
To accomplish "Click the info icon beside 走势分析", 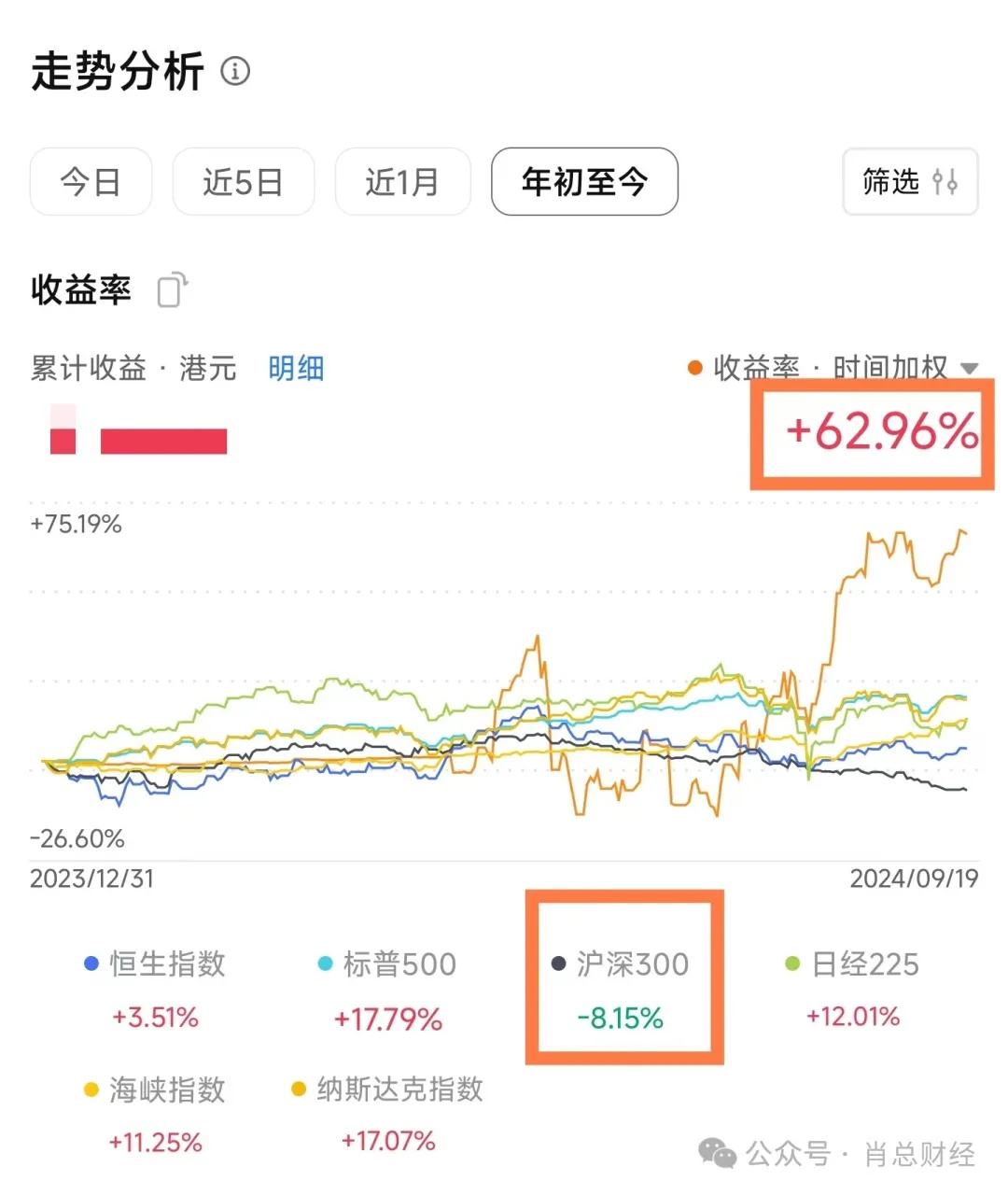I will pyautogui.click(x=235, y=71).
